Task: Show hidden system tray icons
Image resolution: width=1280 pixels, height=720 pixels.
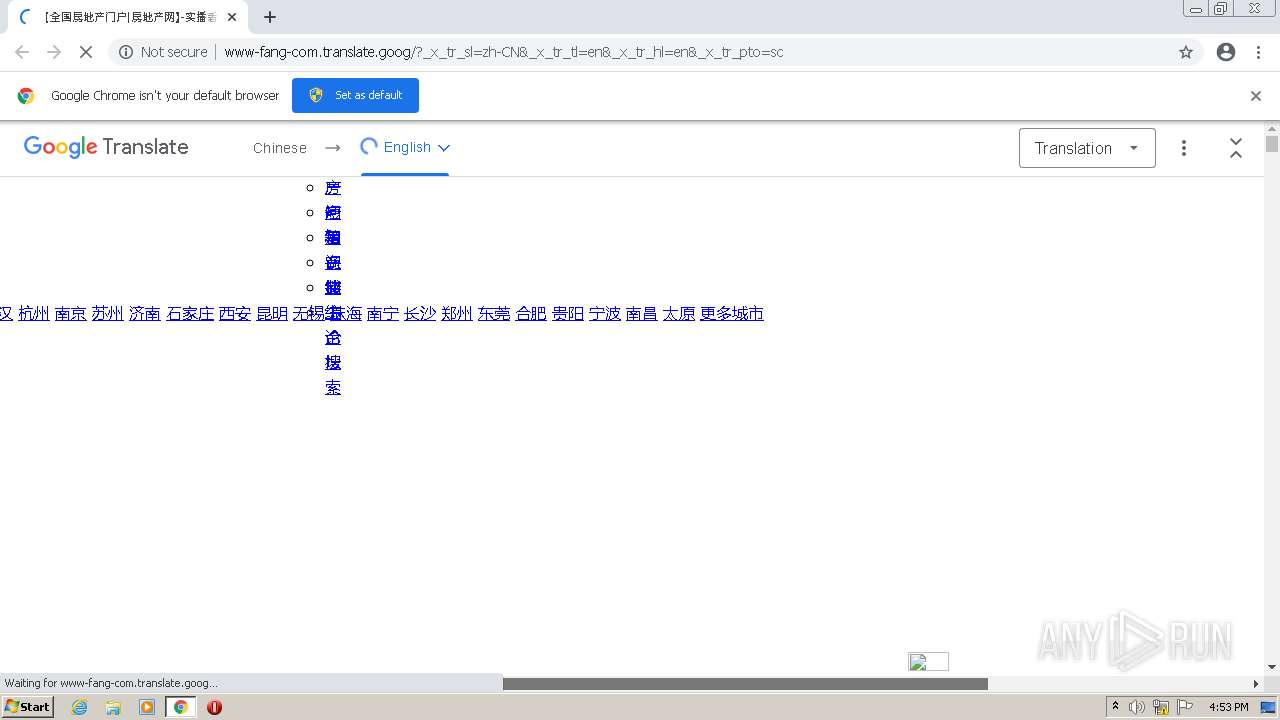Action: point(1116,707)
